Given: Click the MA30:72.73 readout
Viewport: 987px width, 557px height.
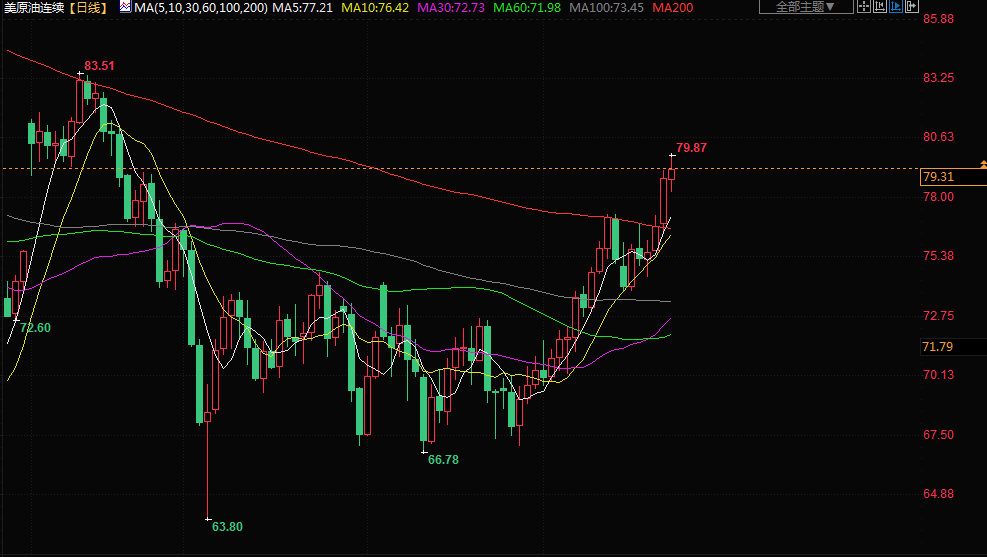Looking at the screenshot, I should [451, 8].
